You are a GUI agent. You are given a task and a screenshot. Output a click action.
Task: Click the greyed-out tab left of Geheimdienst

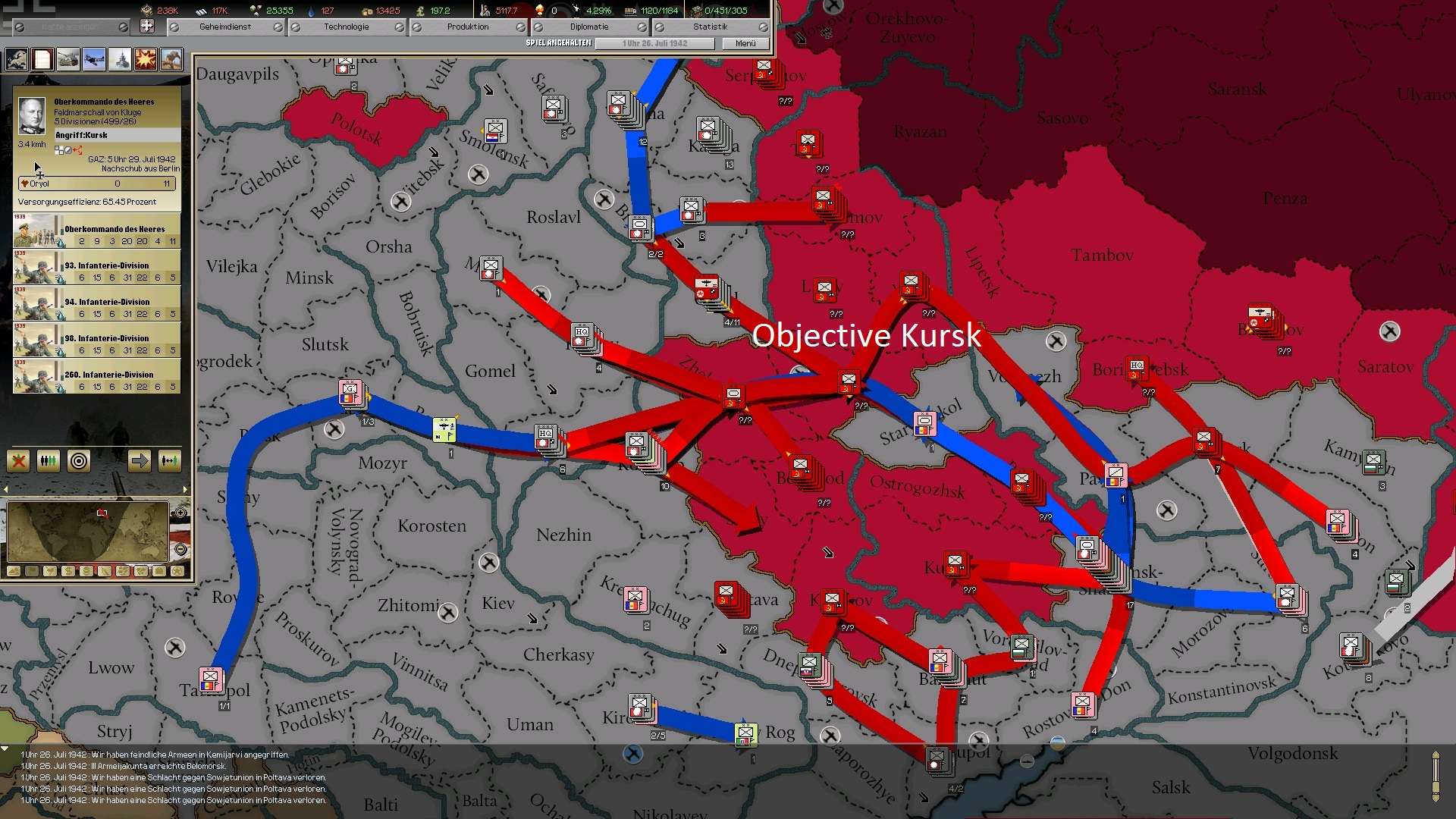(x=71, y=27)
